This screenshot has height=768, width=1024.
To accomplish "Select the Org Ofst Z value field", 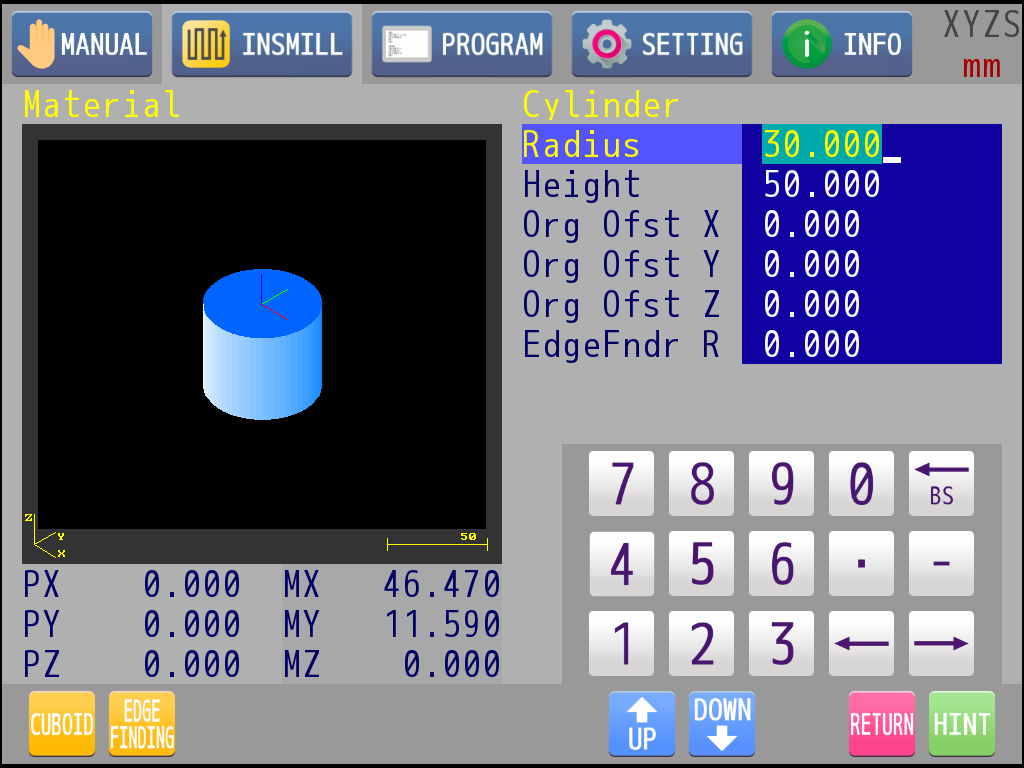I will click(870, 305).
